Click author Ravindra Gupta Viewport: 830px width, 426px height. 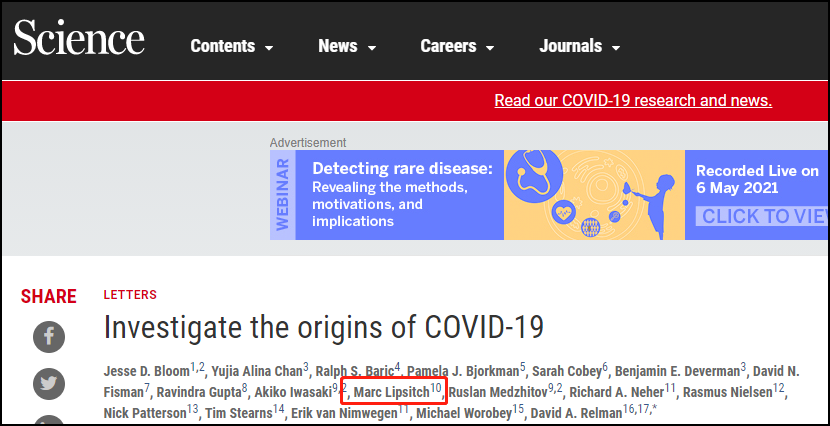(199, 392)
